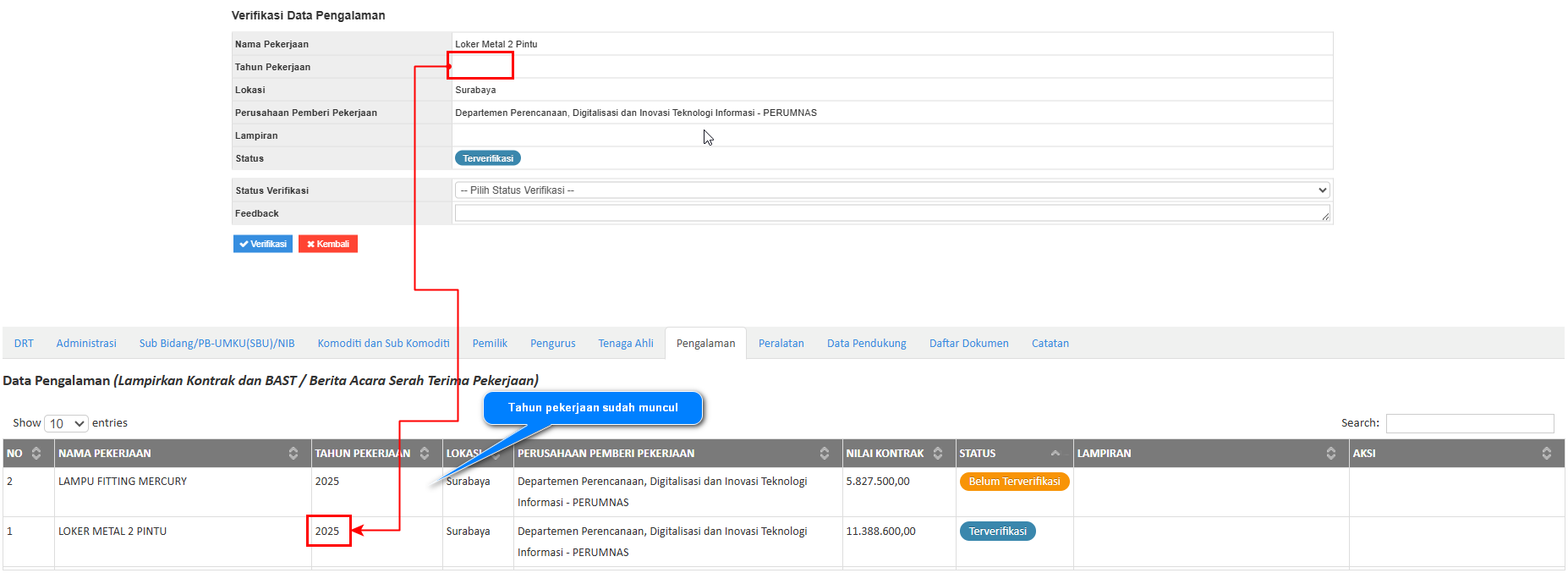
Task: Sort by Status column arrow icon
Action: [x=1055, y=454]
